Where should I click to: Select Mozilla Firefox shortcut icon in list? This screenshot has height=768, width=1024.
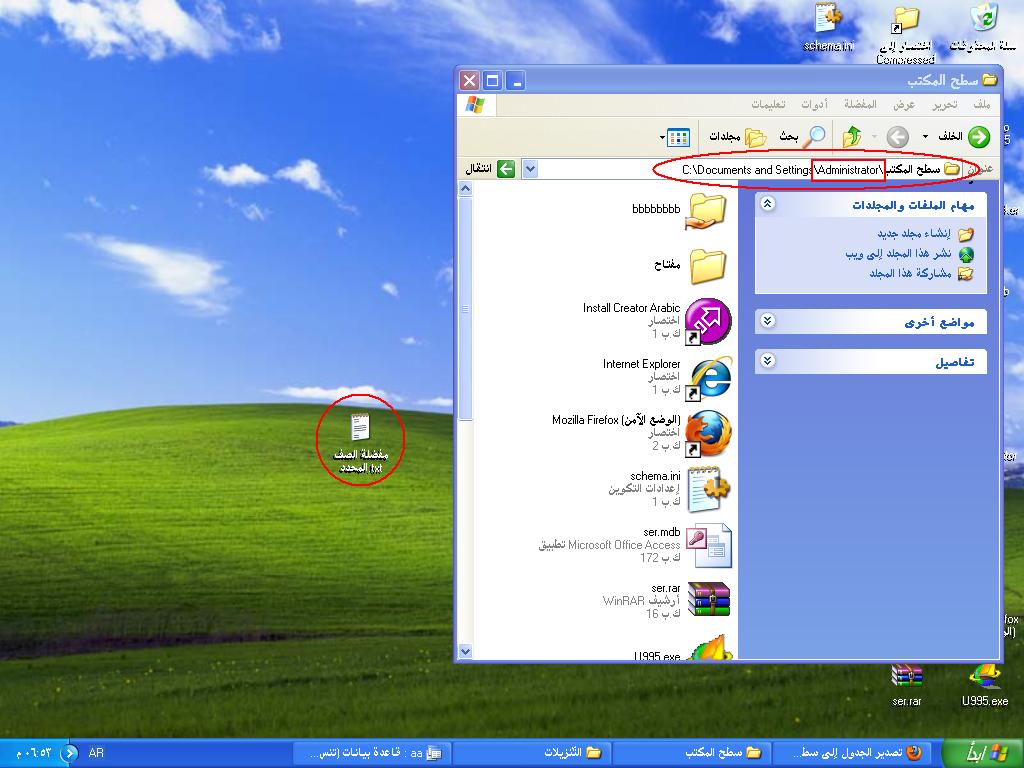click(x=709, y=434)
